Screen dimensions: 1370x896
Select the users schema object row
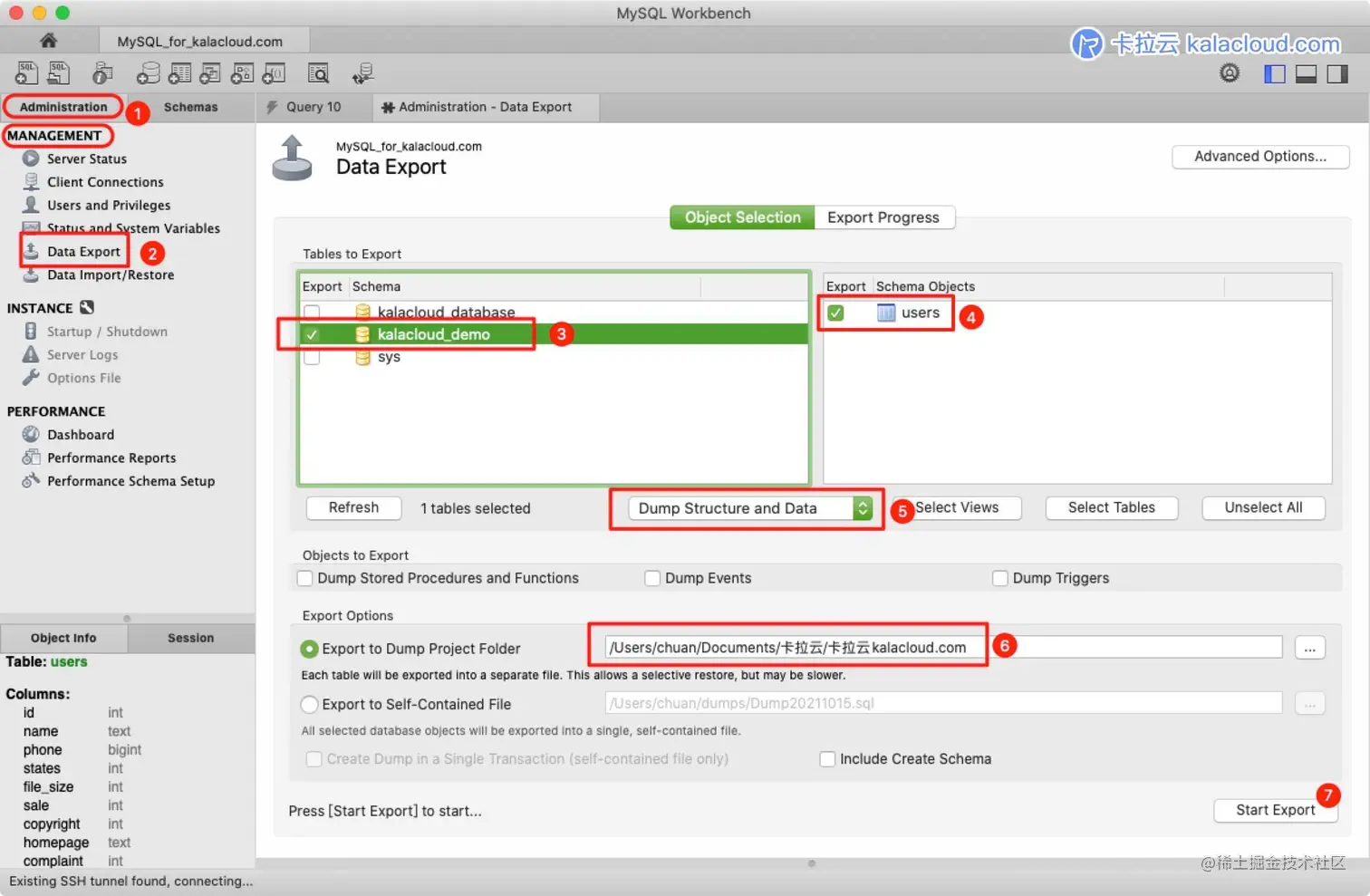(x=1077, y=313)
